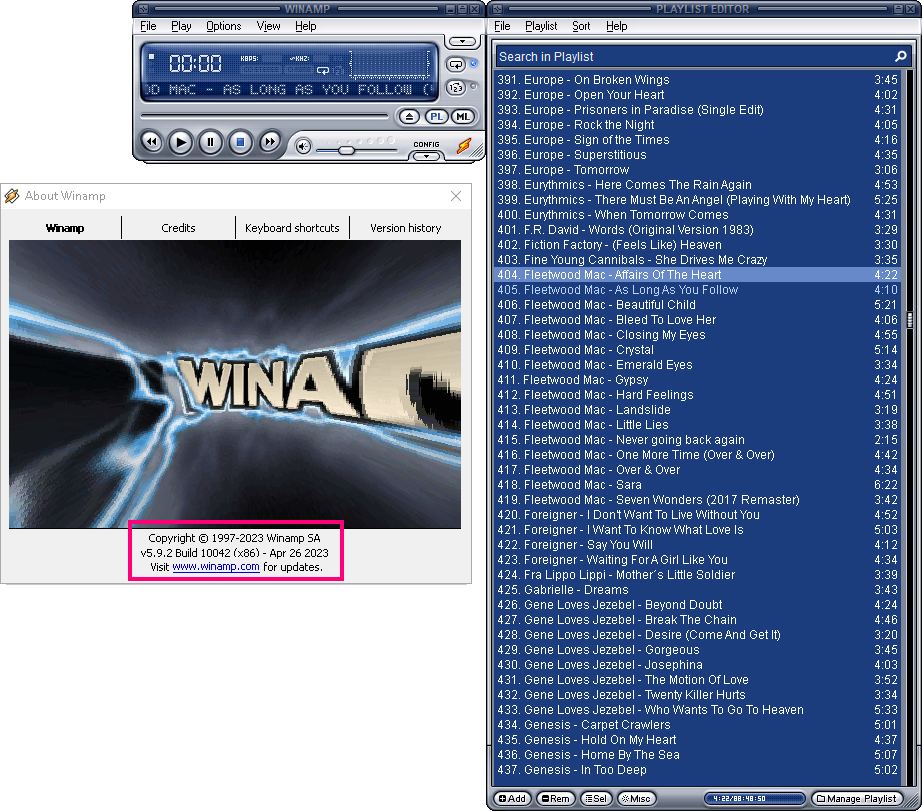Screen dimensions: 922x811
Task: Select track 401 F.R. David - Words
Action: tap(697, 229)
